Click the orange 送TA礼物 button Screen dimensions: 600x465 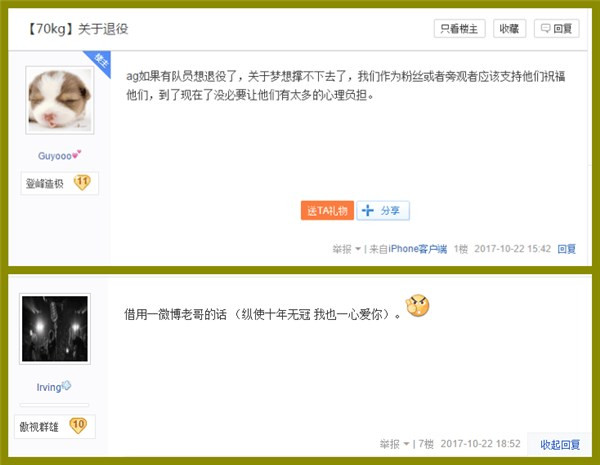[327, 210]
